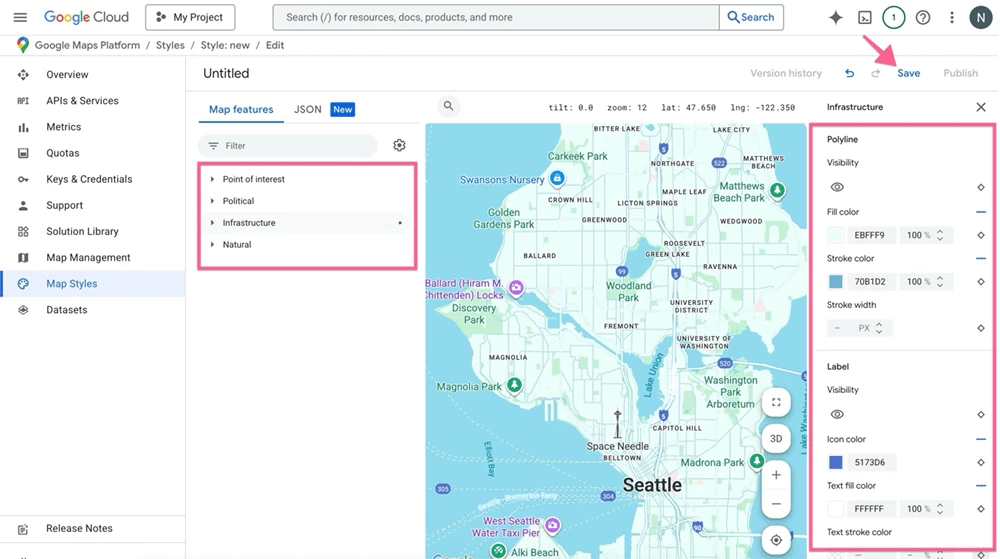Click the Save button
This screenshot has height=559, width=1000.
coord(908,73)
